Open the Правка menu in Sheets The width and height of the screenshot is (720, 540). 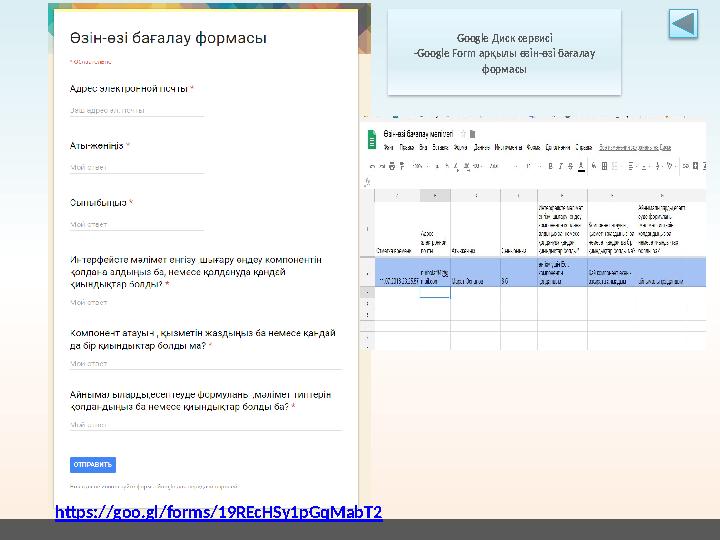pos(407,147)
